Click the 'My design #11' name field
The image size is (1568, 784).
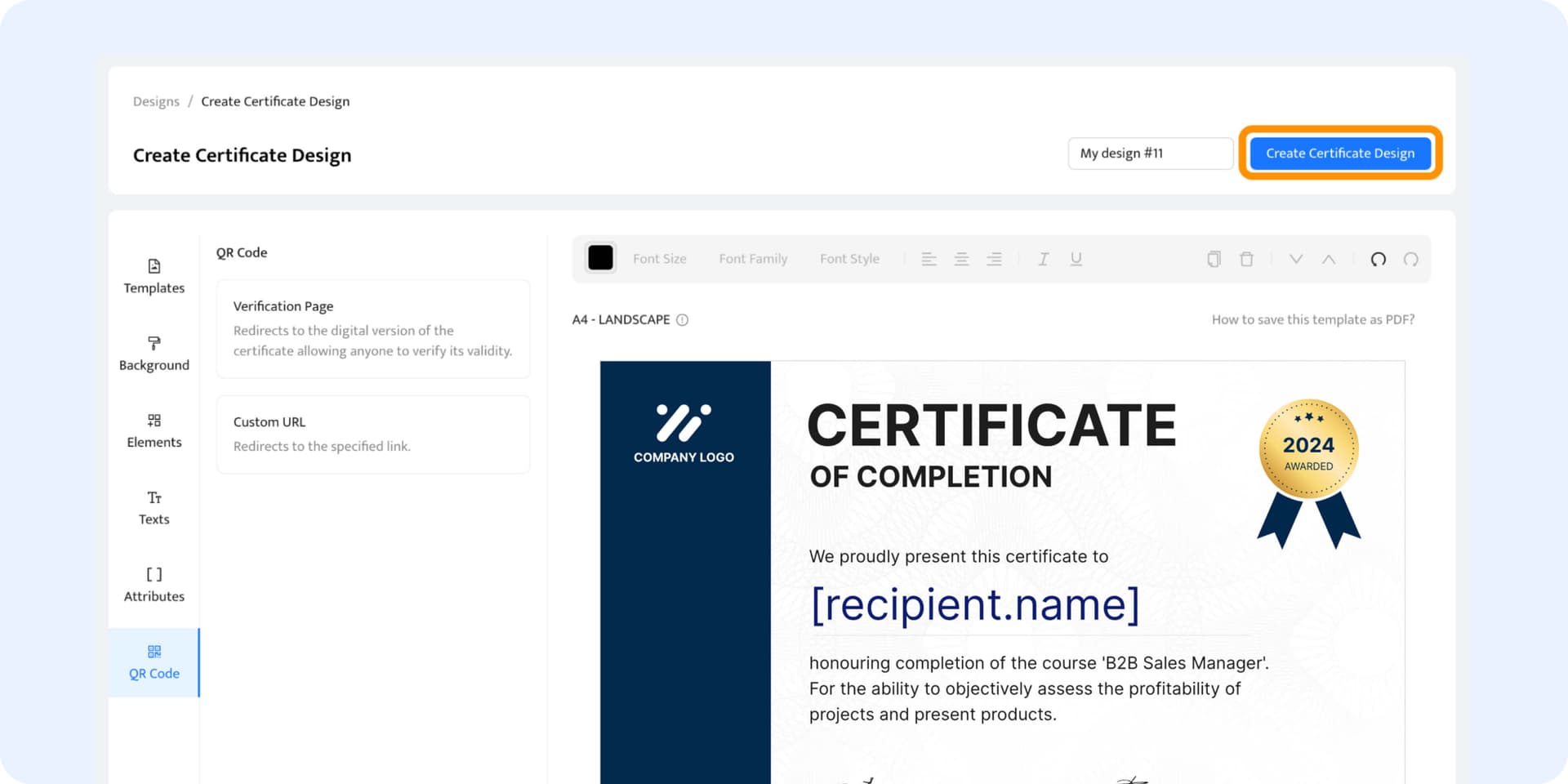[x=1150, y=153]
